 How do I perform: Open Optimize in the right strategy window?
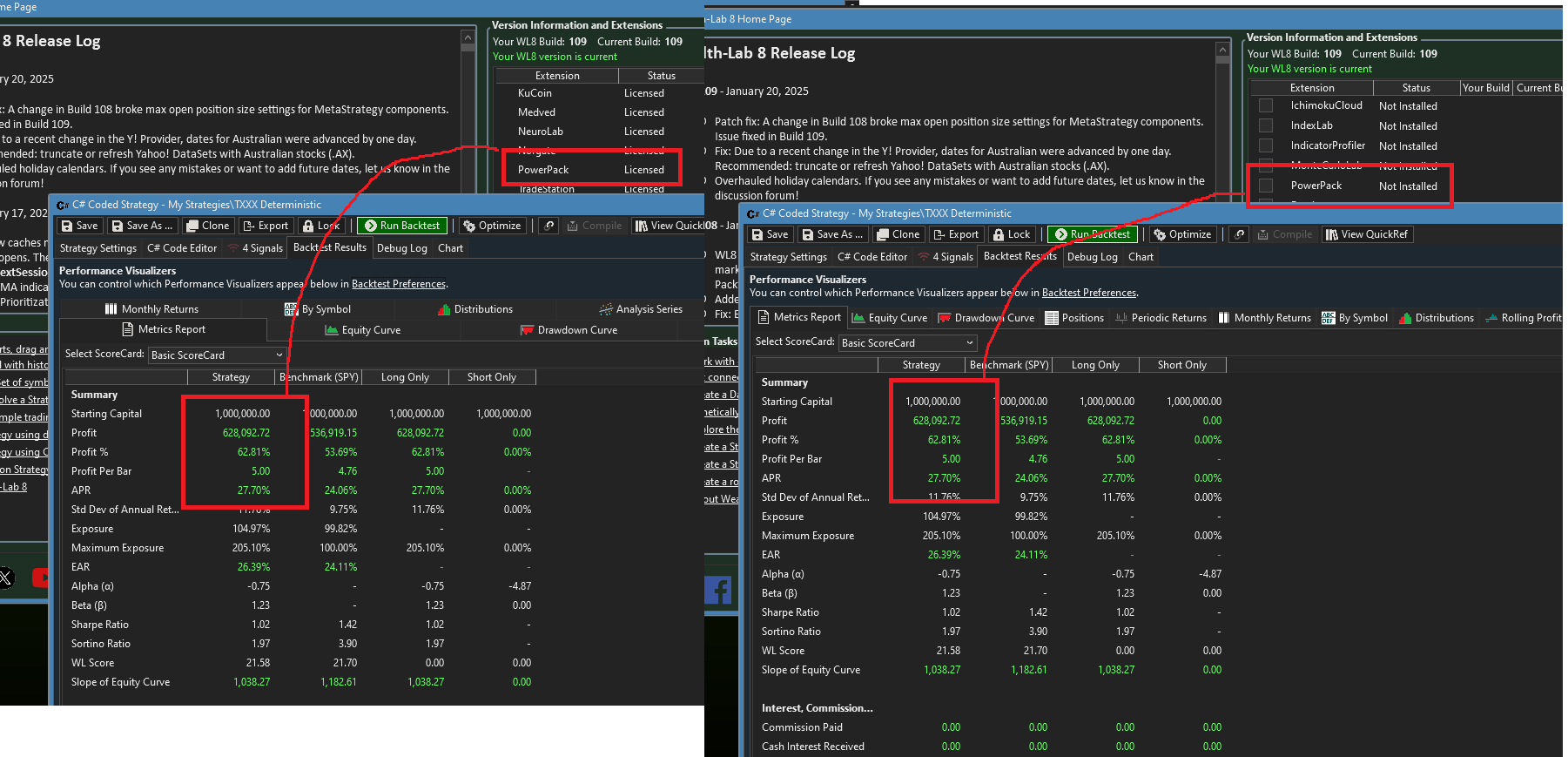tap(1182, 234)
